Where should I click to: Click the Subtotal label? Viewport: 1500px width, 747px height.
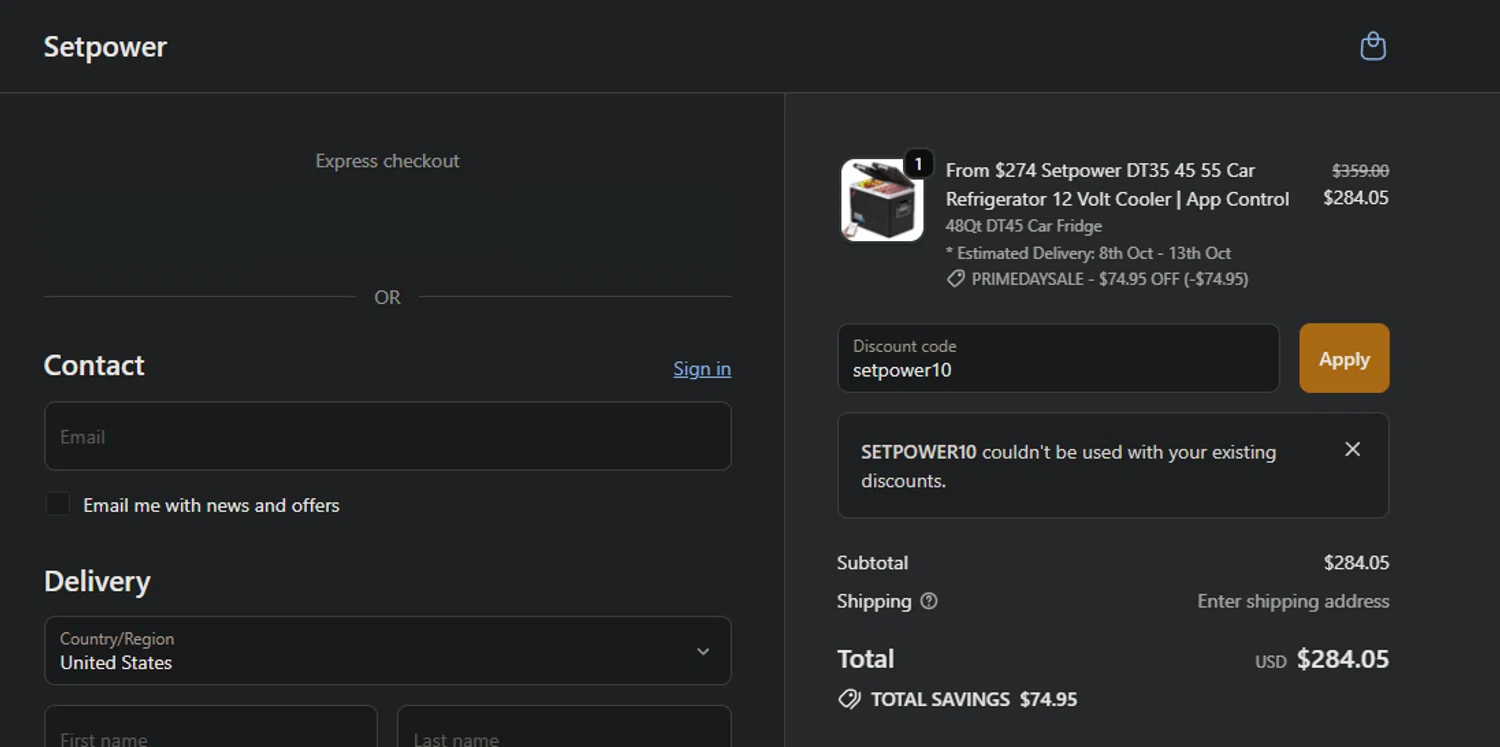(872, 563)
